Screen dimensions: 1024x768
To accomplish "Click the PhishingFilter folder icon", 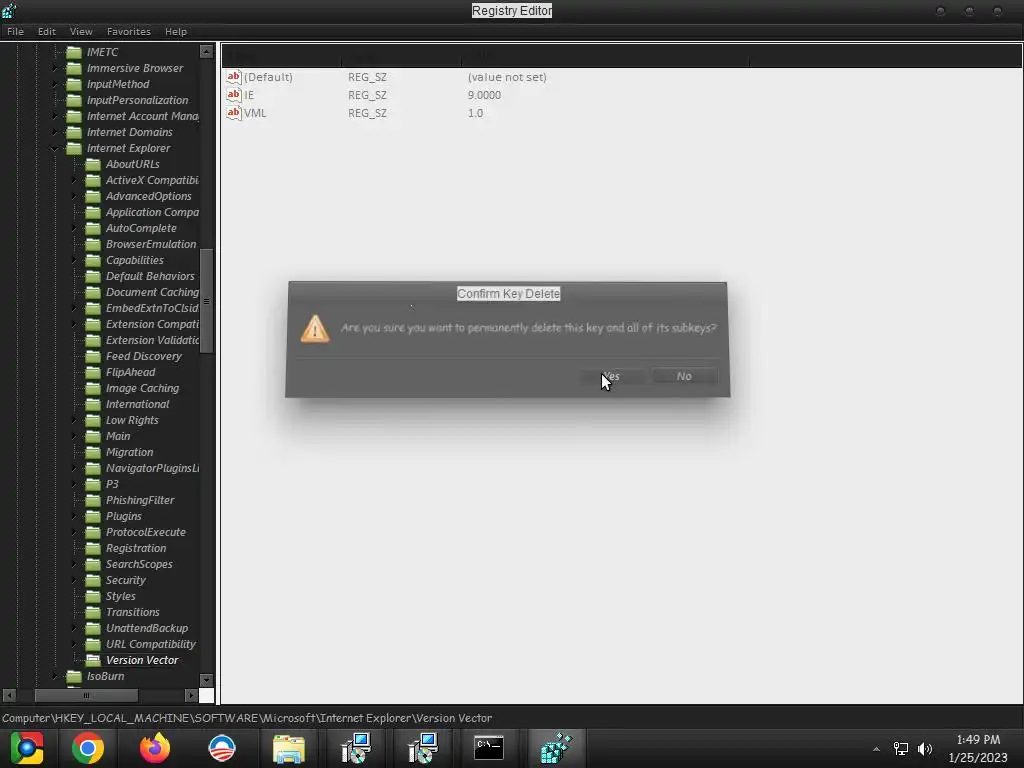I will (93, 500).
